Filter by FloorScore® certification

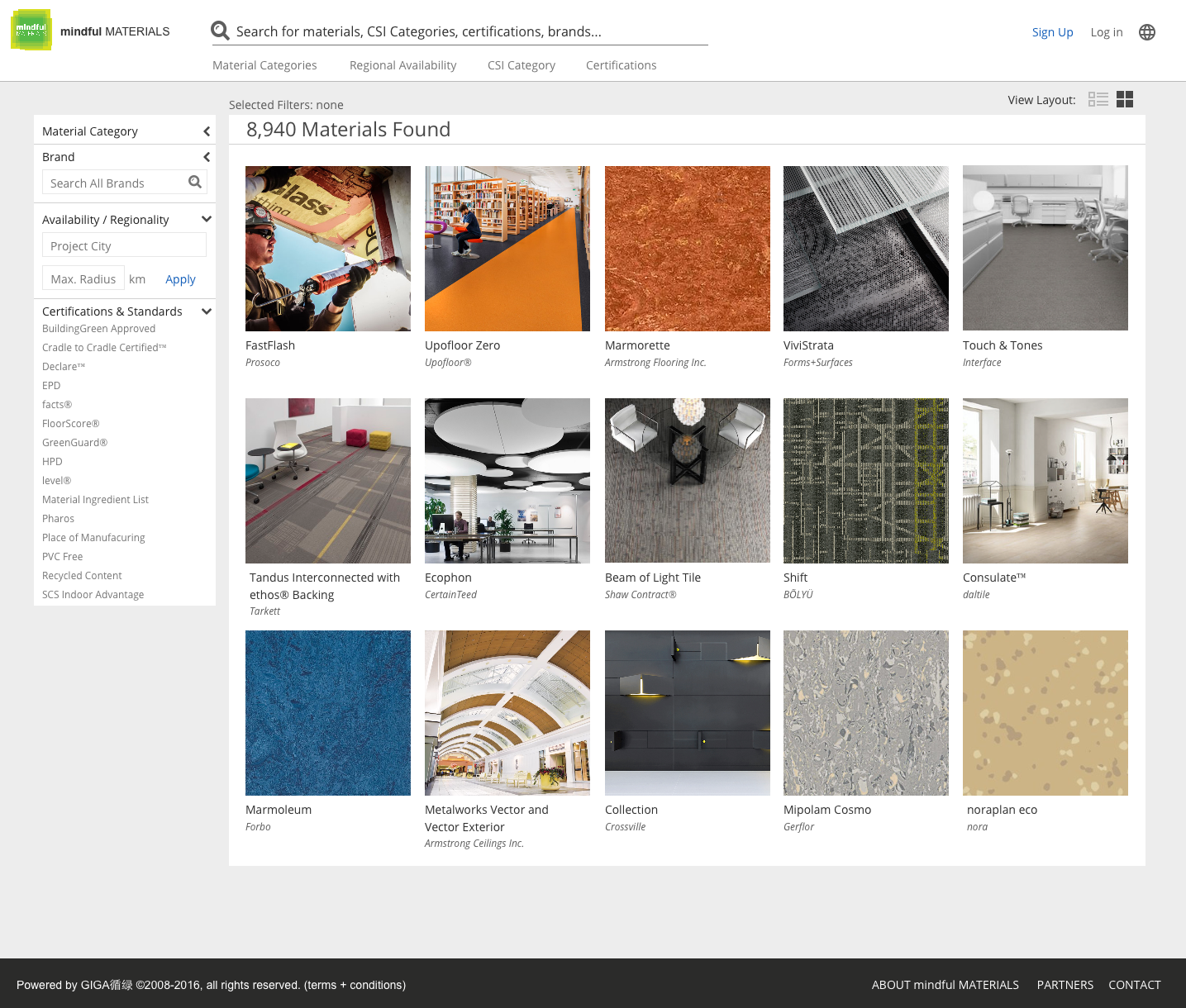70,424
